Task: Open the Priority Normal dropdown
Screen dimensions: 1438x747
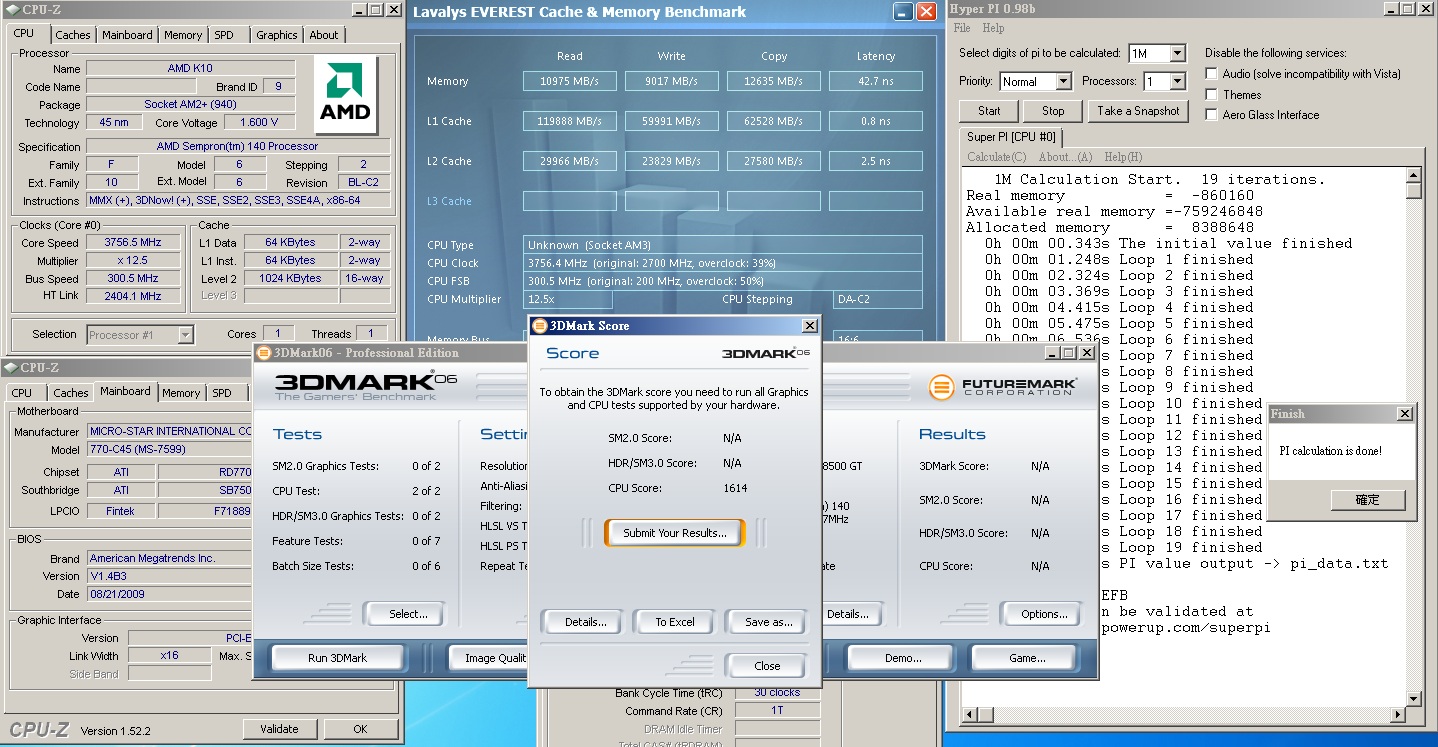Action: tap(1063, 81)
